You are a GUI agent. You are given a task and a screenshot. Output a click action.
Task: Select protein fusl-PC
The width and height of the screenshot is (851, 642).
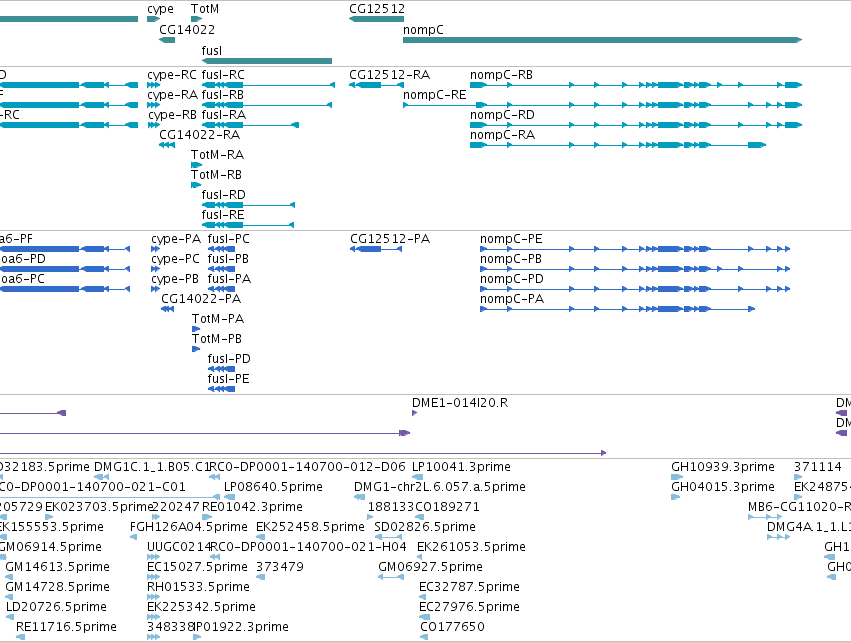(x=221, y=249)
